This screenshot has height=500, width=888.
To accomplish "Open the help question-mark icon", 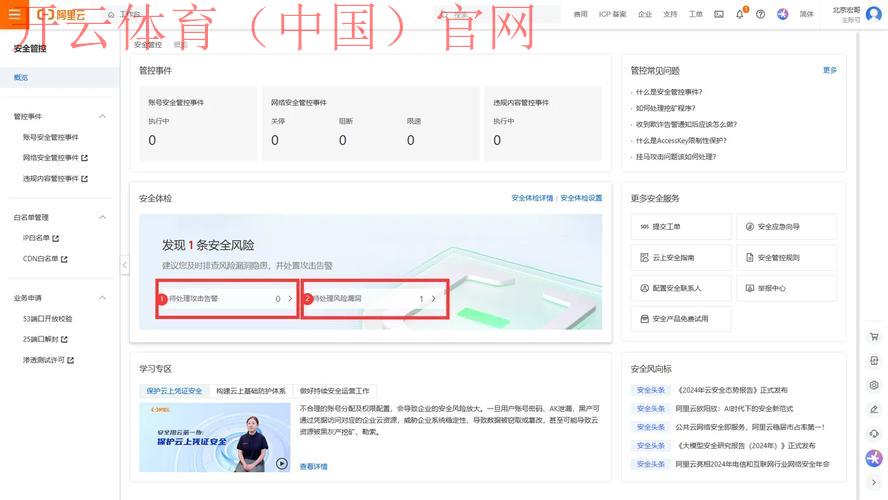I will click(761, 14).
